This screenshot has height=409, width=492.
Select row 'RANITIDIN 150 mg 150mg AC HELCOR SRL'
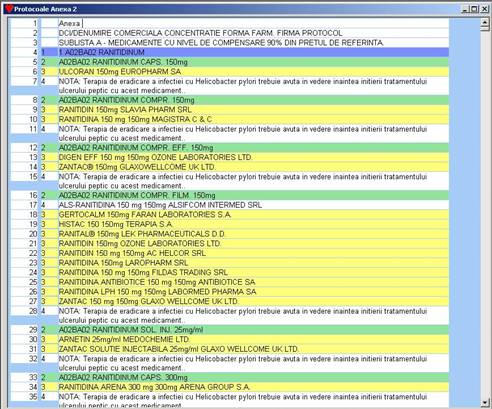click(x=253, y=253)
